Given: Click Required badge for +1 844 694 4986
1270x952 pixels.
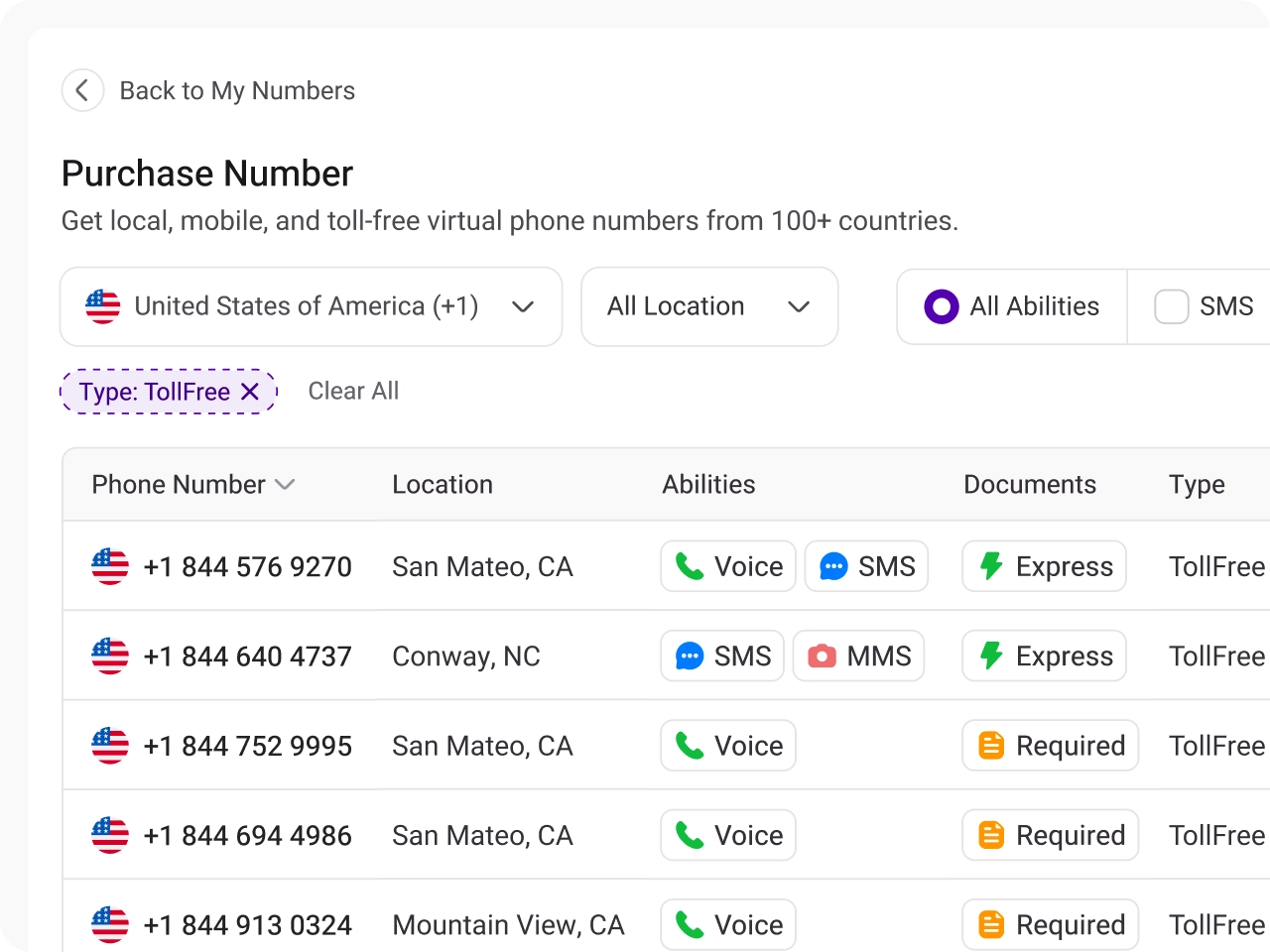Looking at the screenshot, I should click(1051, 835).
